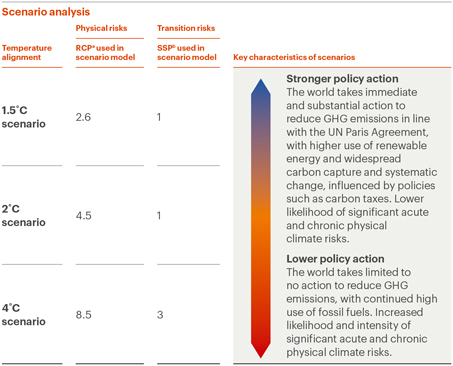Click the SSP value 3
This screenshot has width=453, height=366.
coord(160,314)
